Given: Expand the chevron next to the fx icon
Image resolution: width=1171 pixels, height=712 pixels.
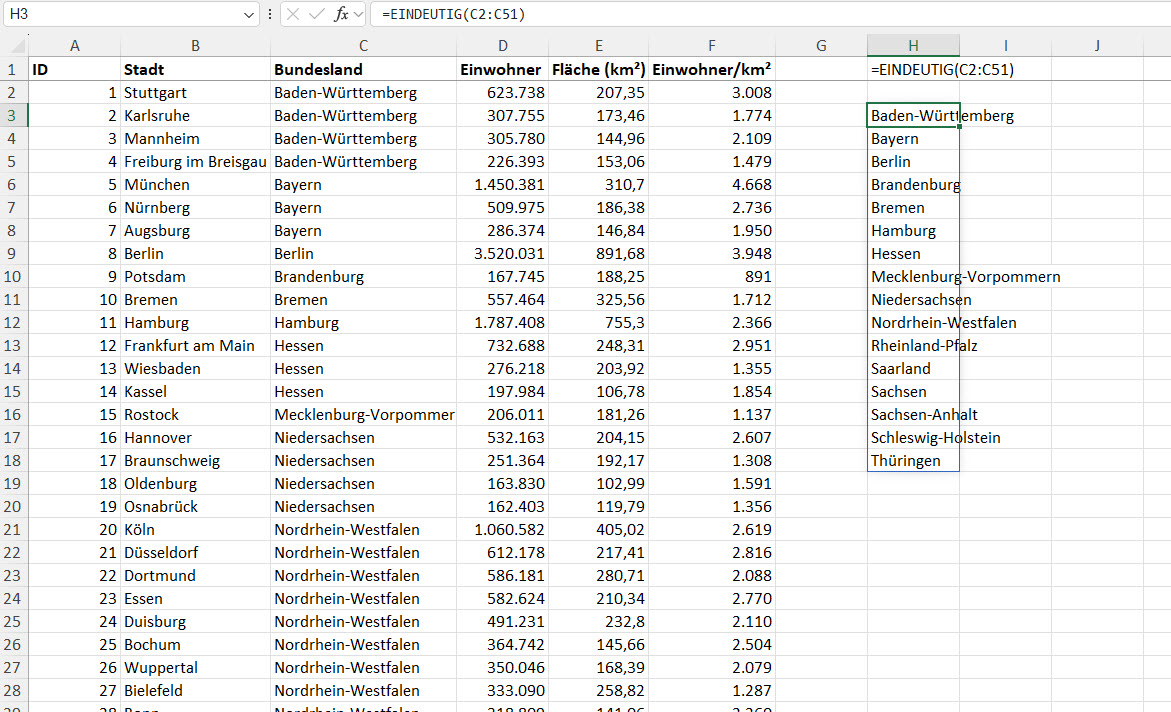Looking at the screenshot, I should [358, 14].
